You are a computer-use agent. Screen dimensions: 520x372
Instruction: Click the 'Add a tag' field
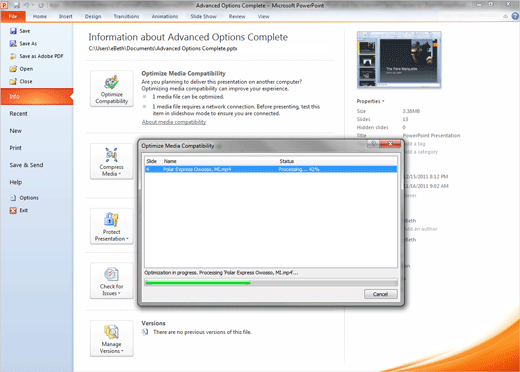click(x=415, y=144)
